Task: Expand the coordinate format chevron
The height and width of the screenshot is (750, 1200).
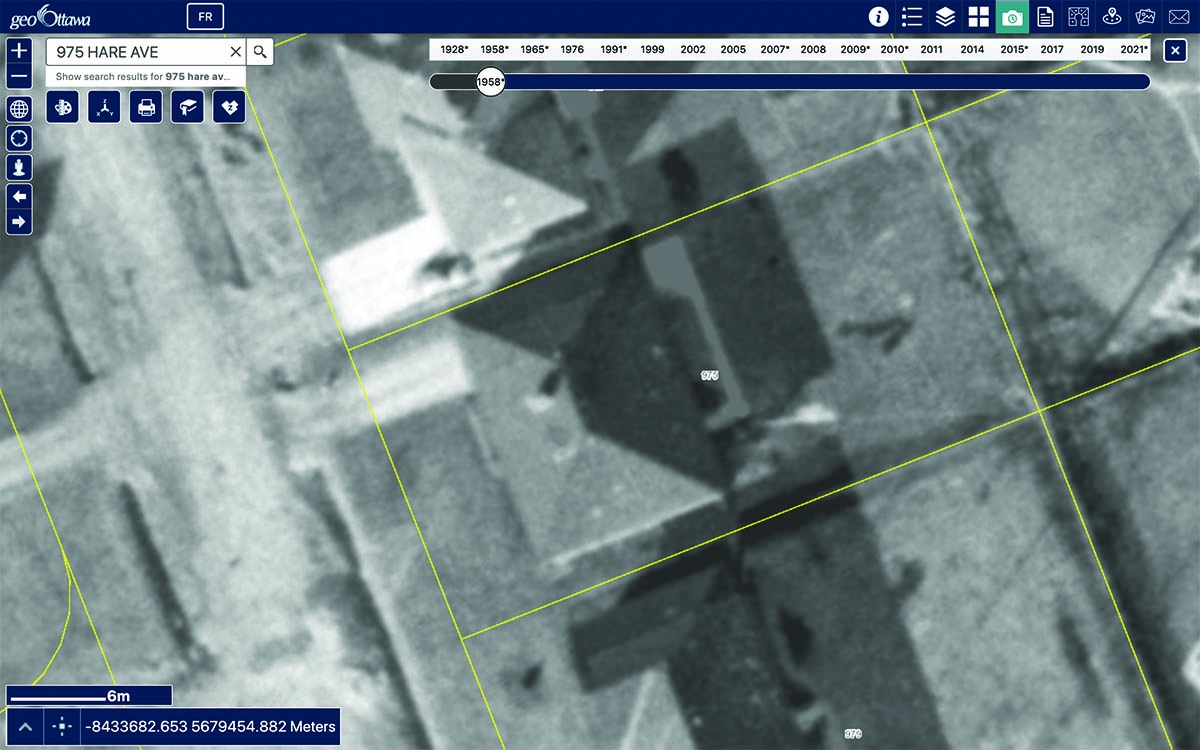Action: tap(26, 727)
